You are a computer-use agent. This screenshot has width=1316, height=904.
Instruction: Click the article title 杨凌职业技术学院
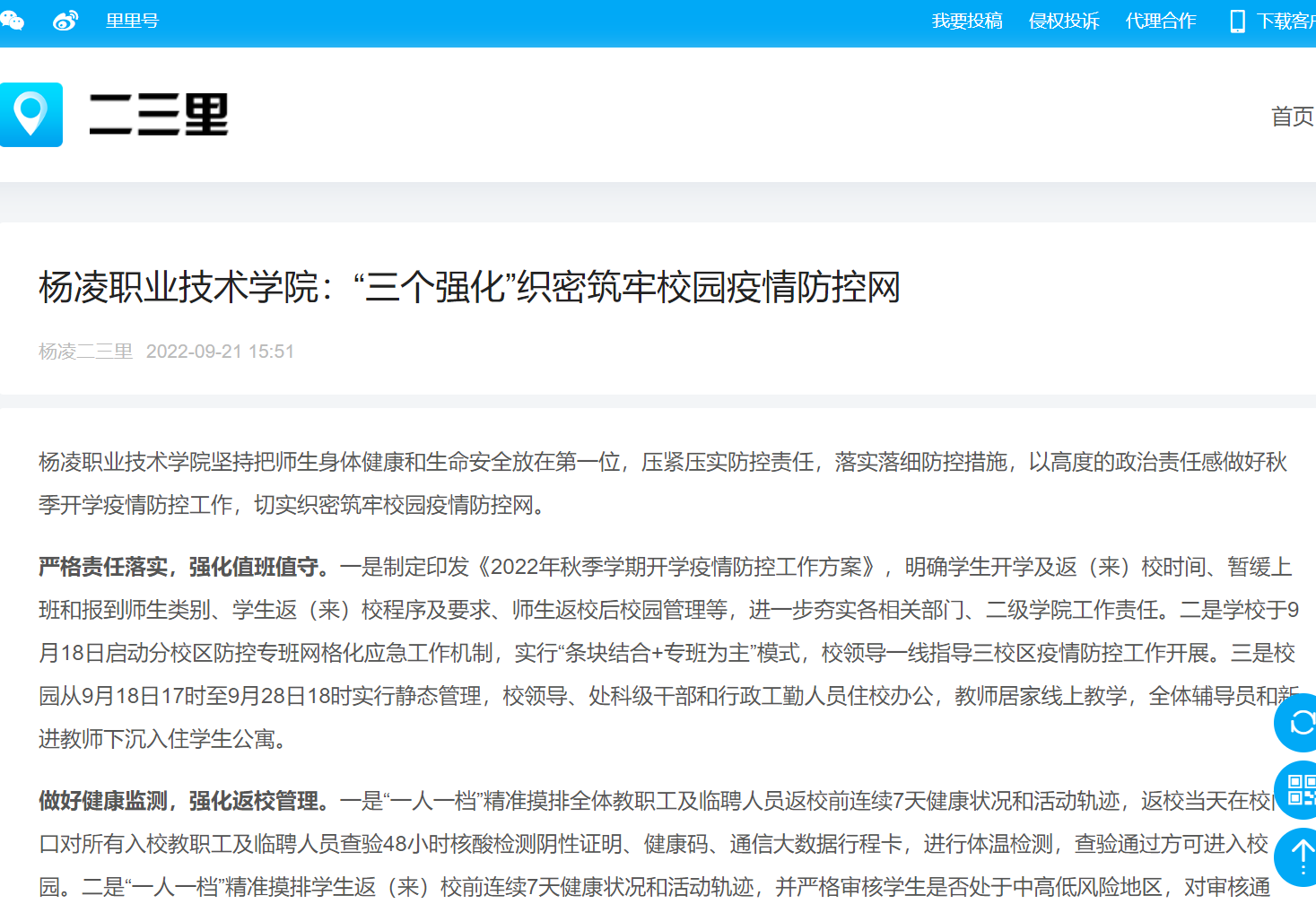tap(469, 288)
